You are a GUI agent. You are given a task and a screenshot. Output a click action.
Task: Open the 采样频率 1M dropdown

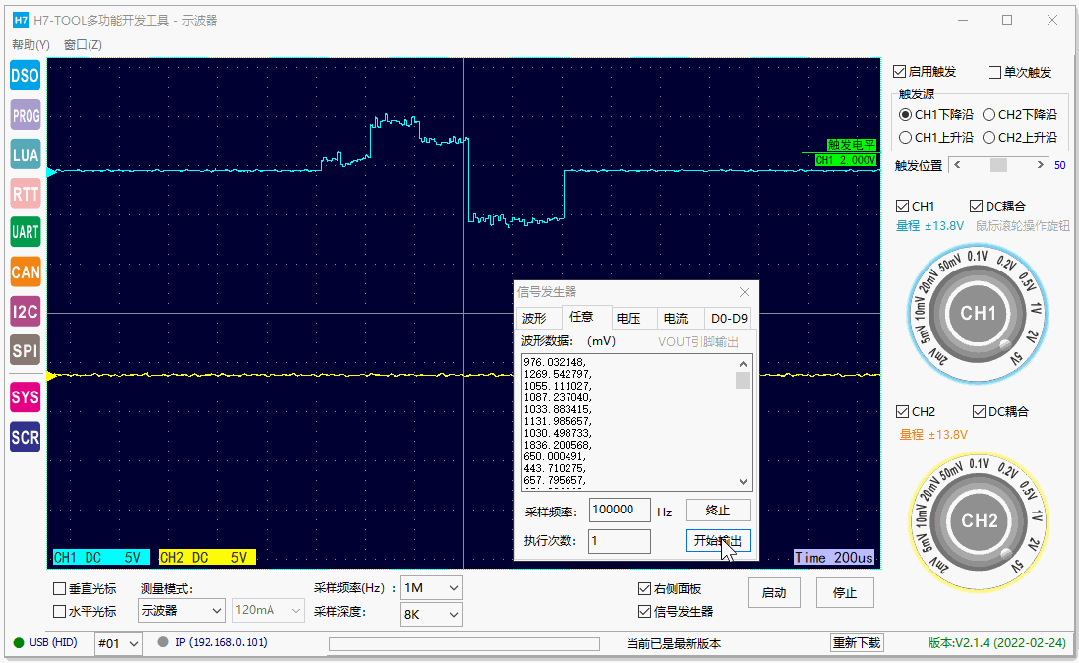coord(430,588)
